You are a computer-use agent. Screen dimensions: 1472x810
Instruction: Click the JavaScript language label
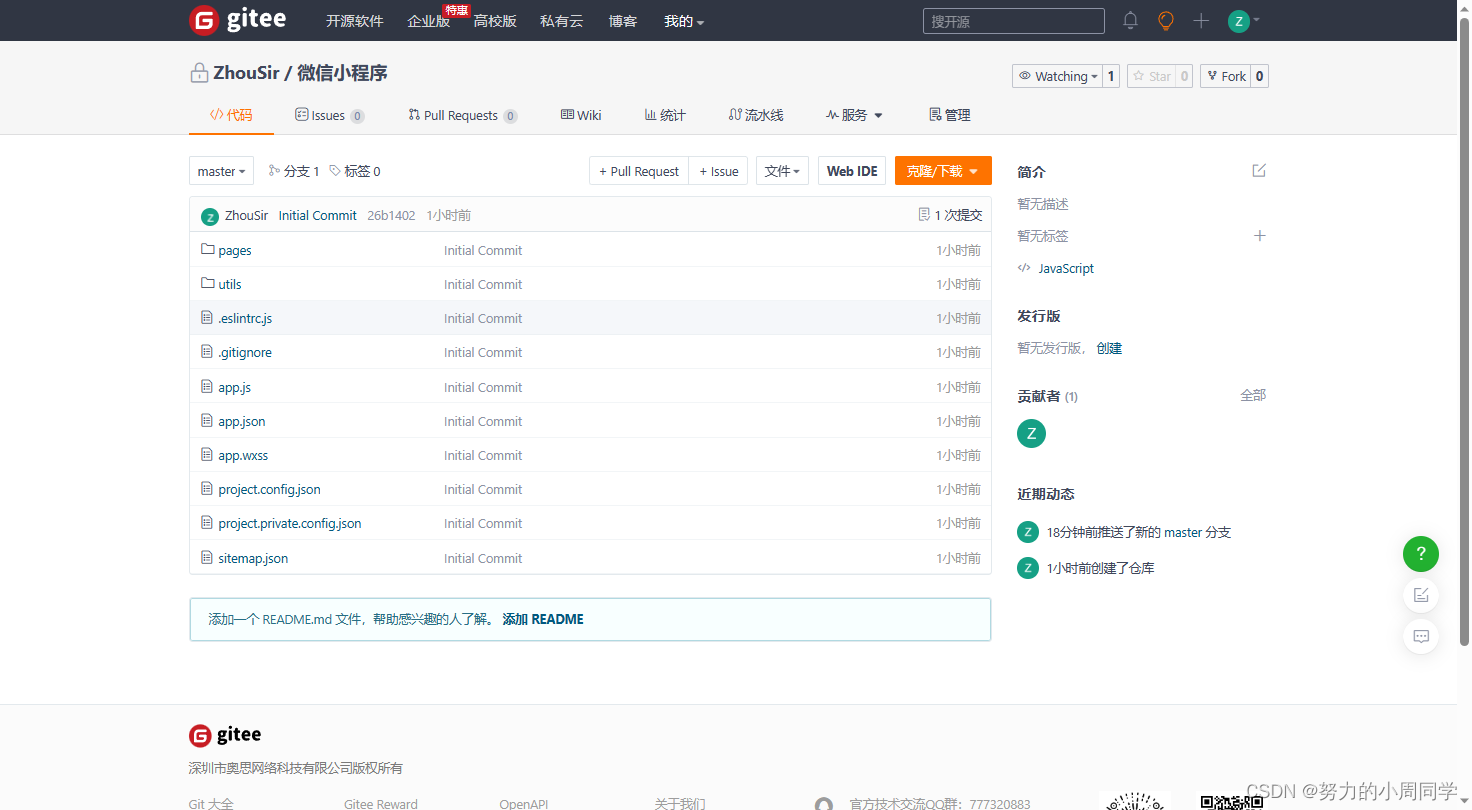[x=1066, y=268]
